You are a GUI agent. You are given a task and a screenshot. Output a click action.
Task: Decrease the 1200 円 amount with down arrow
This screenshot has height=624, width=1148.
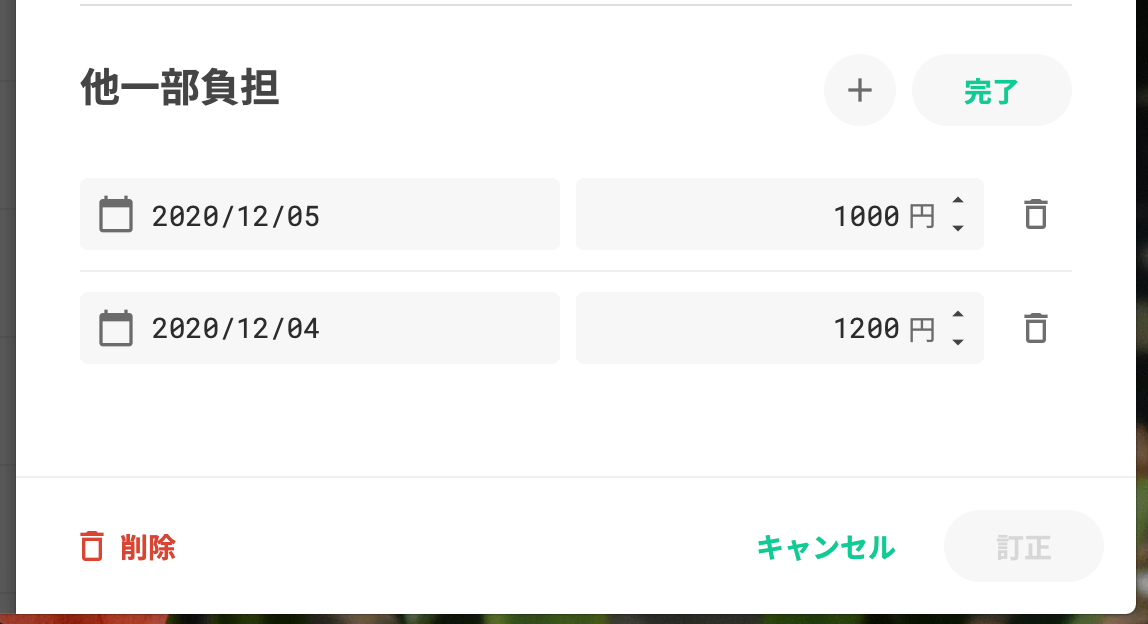pyautogui.click(x=958, y=342)
